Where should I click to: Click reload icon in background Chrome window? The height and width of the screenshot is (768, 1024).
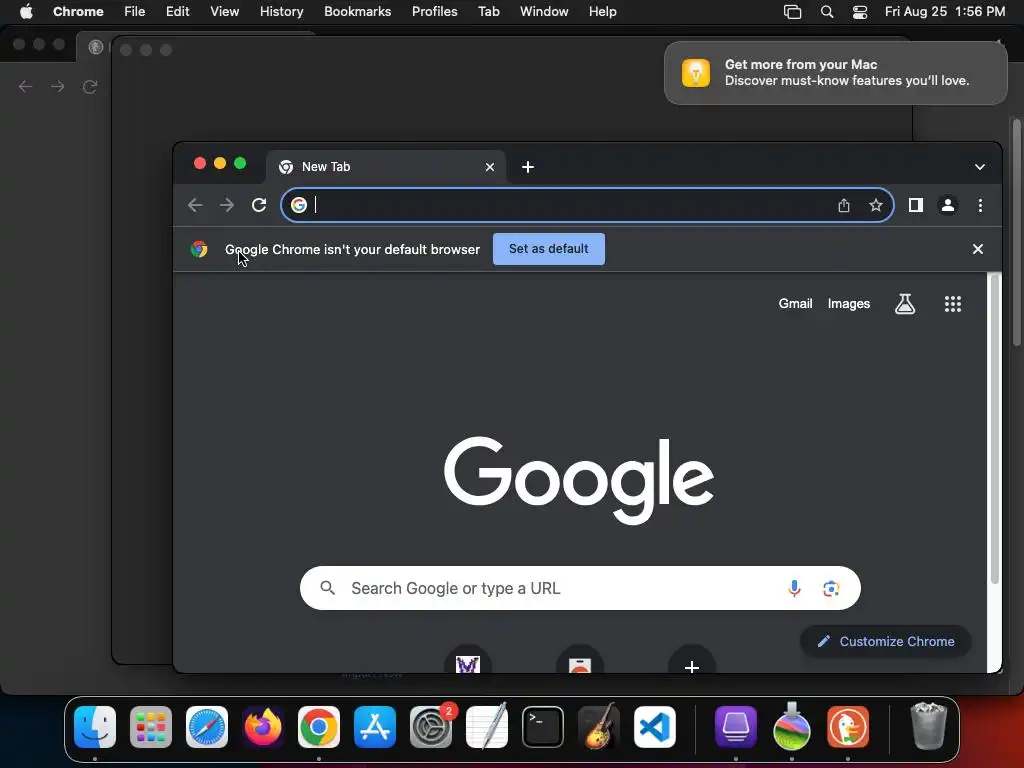click(89, 86)
